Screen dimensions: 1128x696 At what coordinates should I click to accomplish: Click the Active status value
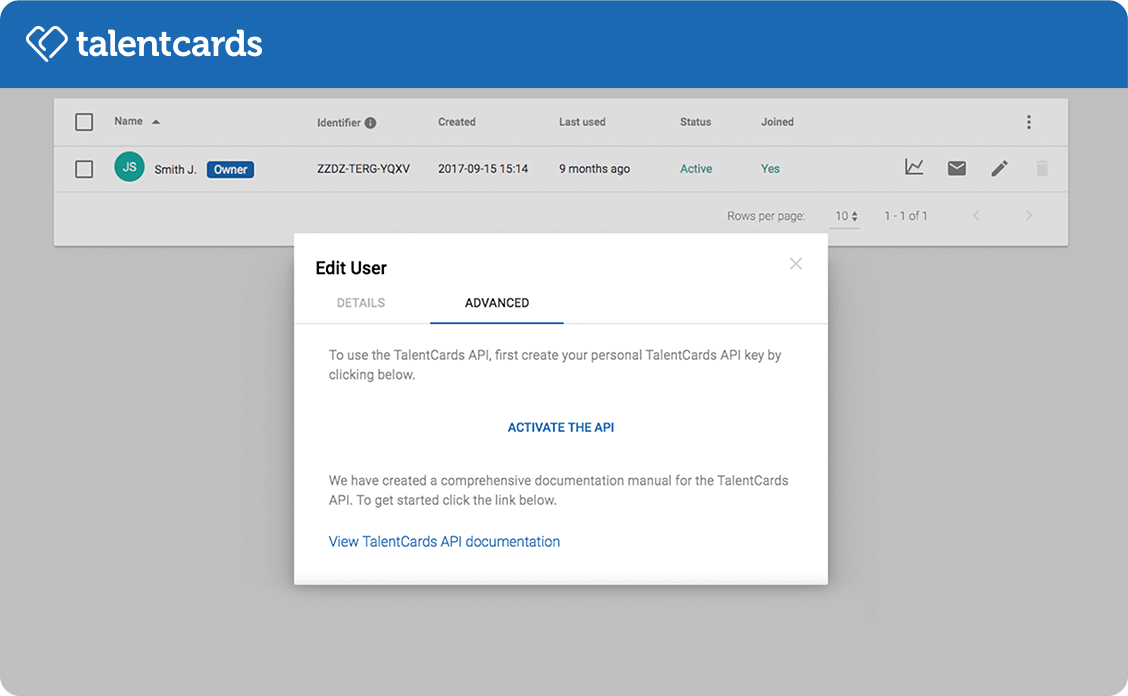click(696, 168)
